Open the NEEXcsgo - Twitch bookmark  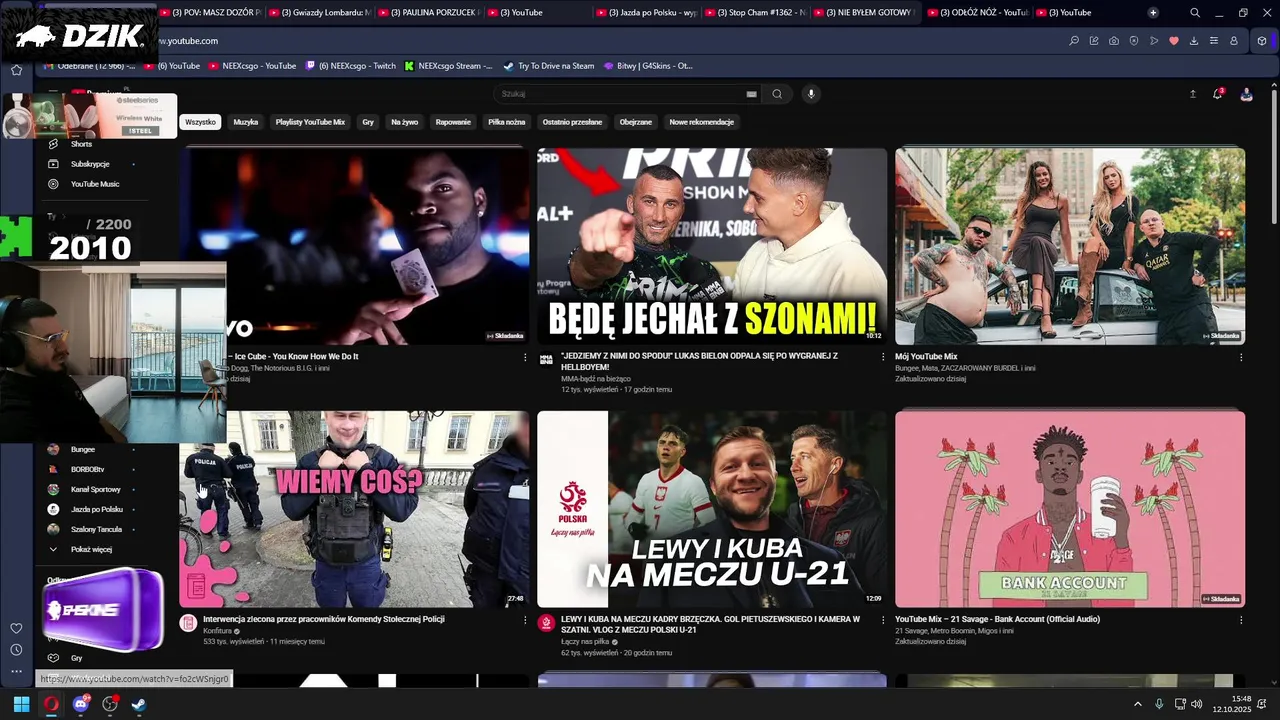[351, 66]
